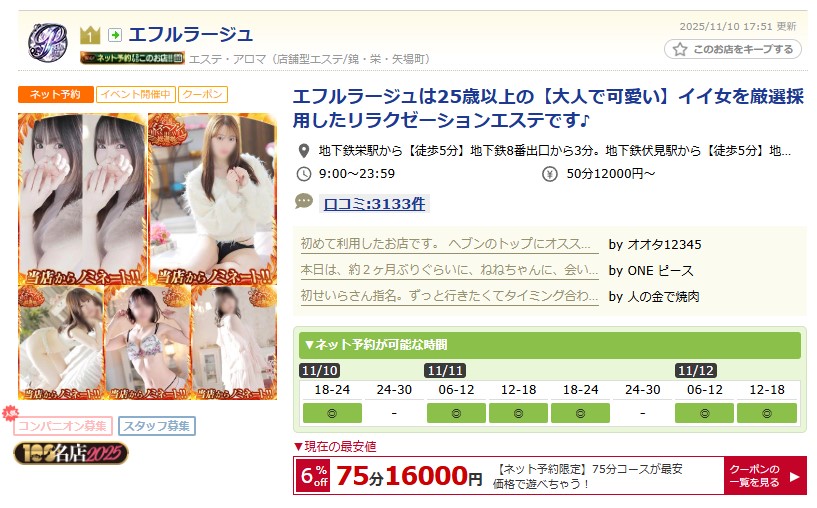
Task: Expand the 現在の最安値 section label
Action: 335,447
